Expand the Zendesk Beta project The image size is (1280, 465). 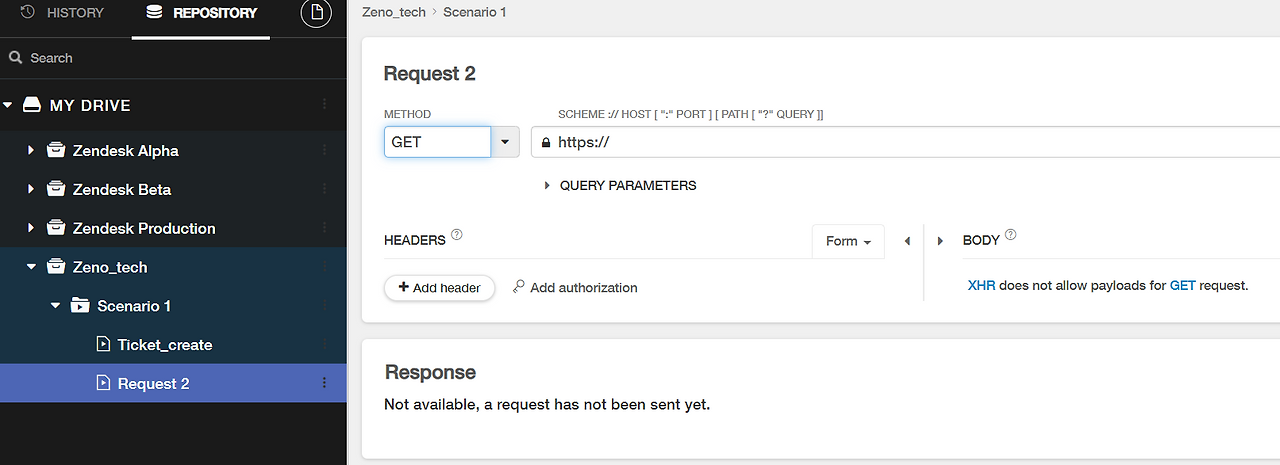[31, 189]
